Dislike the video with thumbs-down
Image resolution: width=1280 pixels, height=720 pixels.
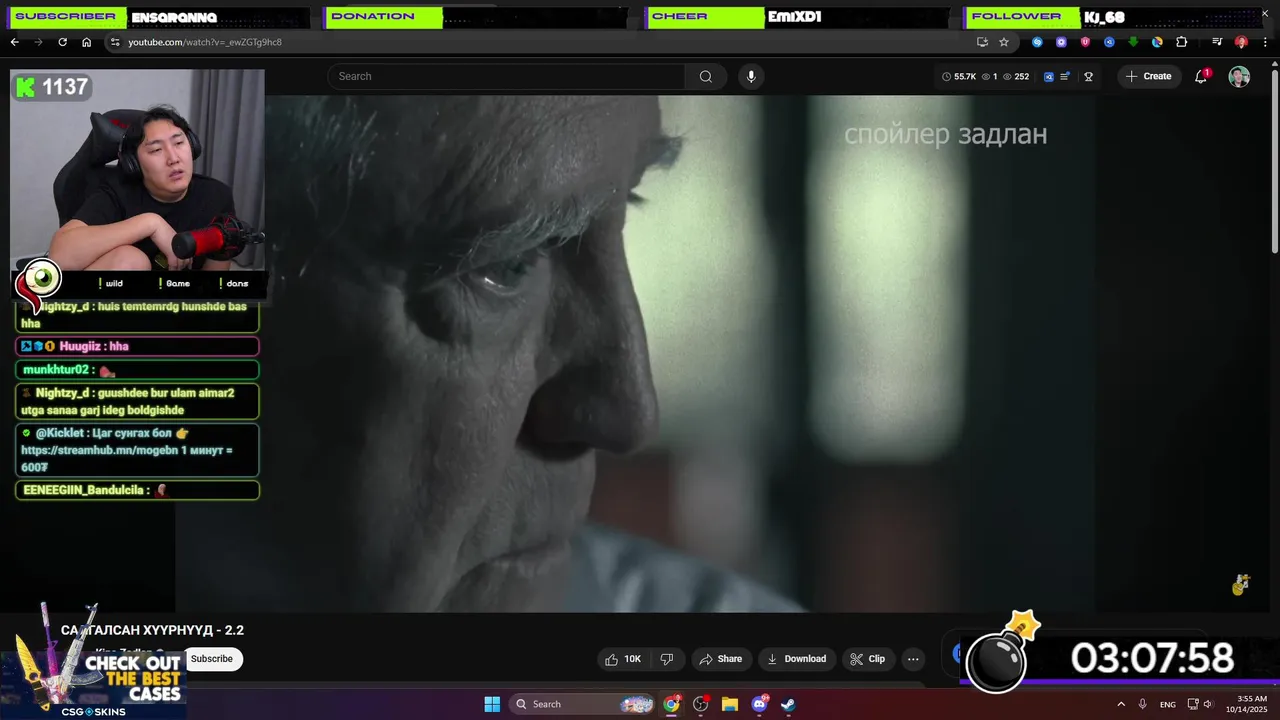(667, 659)
